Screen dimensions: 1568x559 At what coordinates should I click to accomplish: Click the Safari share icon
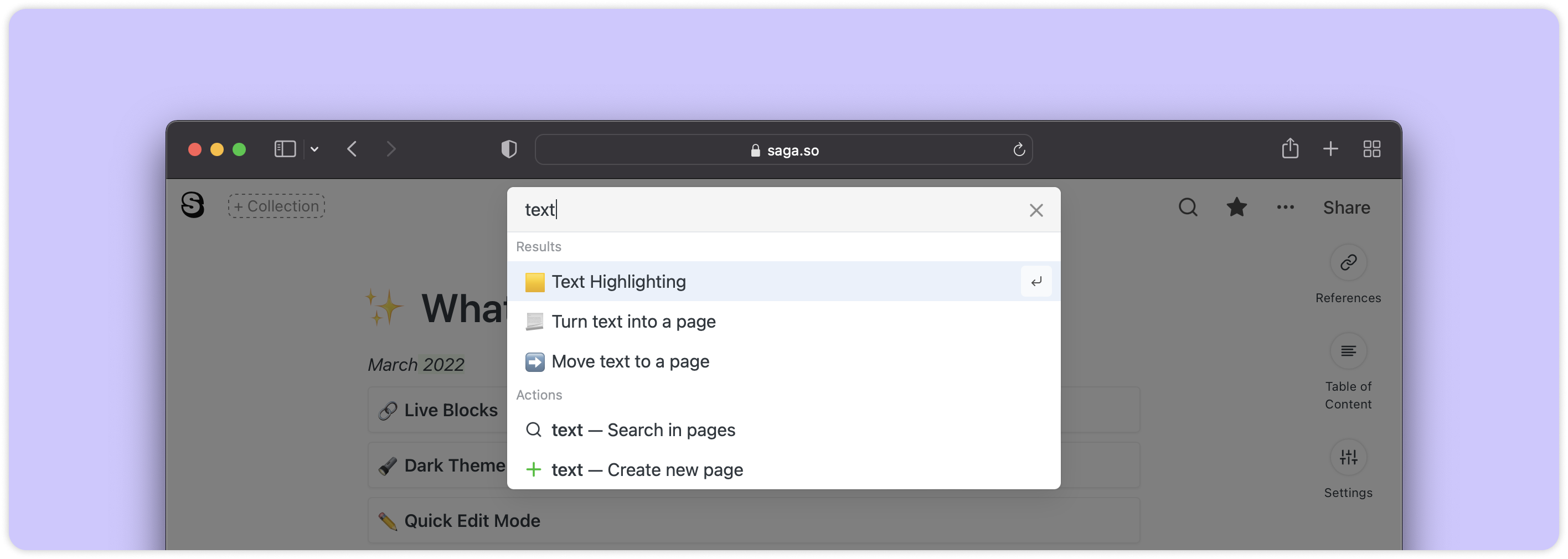(x=1290, y=148)
